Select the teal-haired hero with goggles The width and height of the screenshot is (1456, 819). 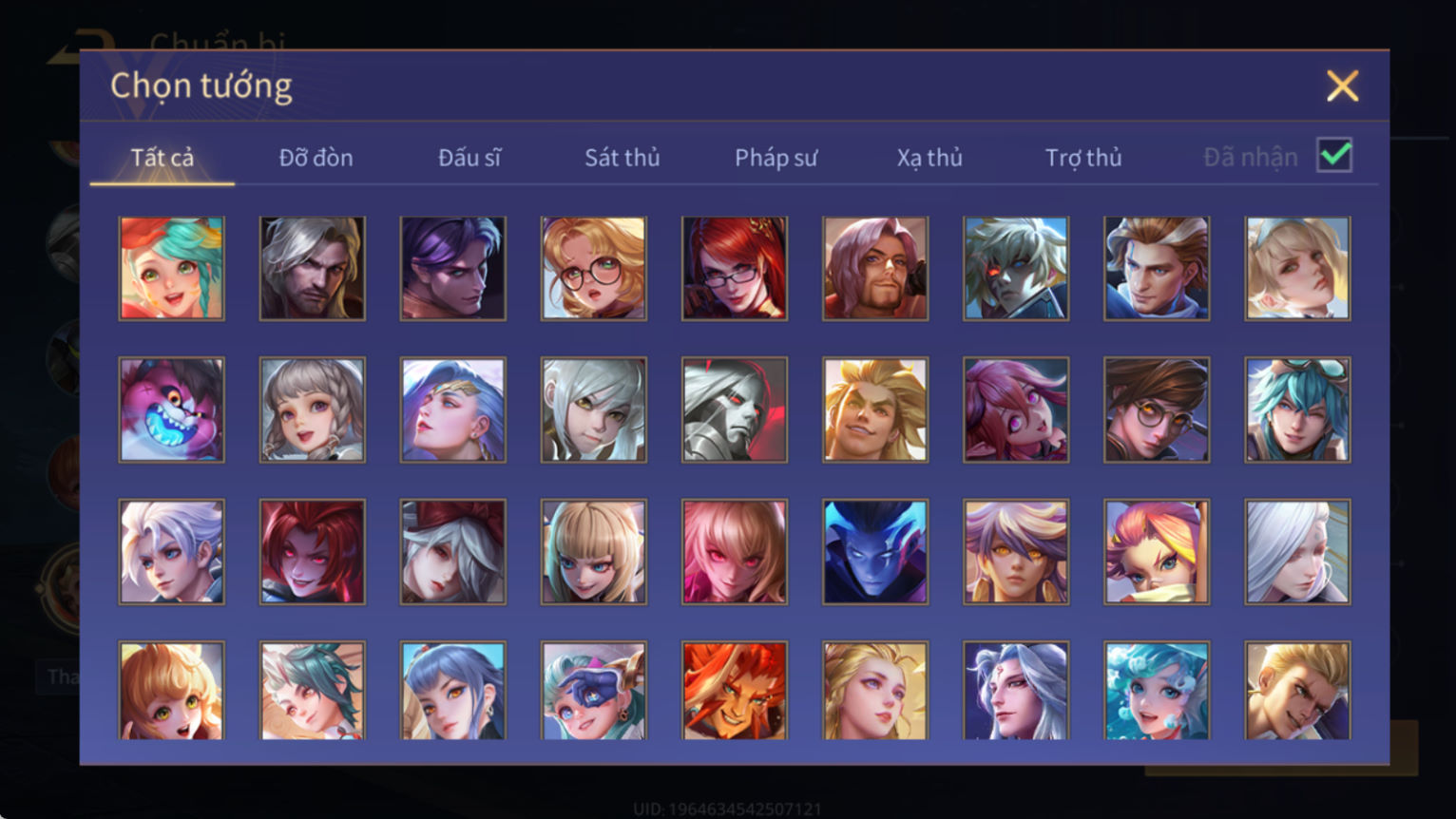coord(1297,409)
